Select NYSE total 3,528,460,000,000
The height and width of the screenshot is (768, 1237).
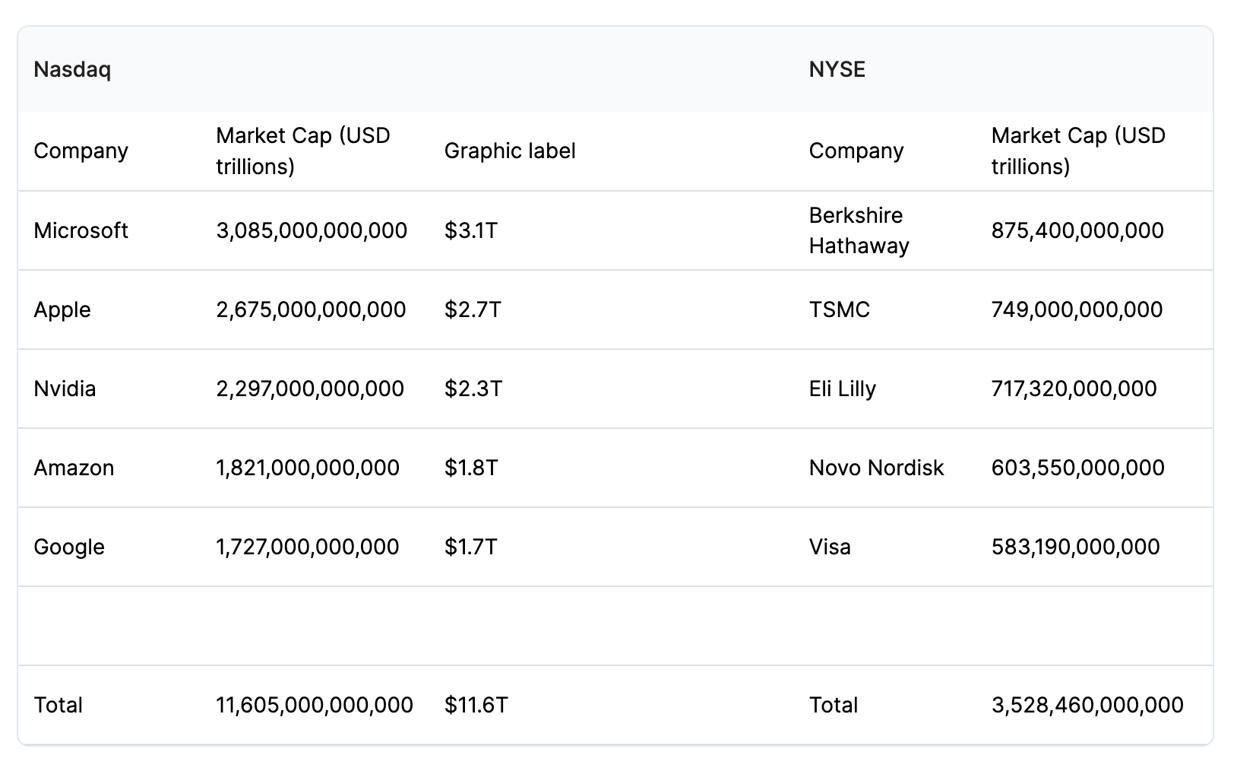(x=1088, y=705)
